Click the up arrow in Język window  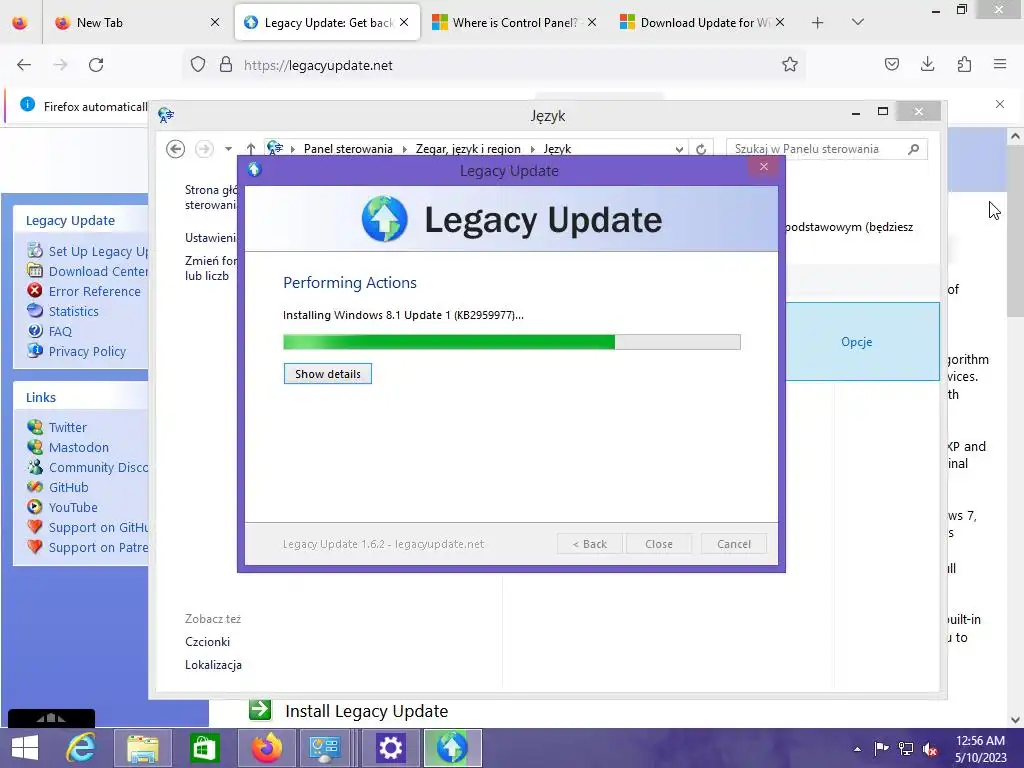(251, 149)
